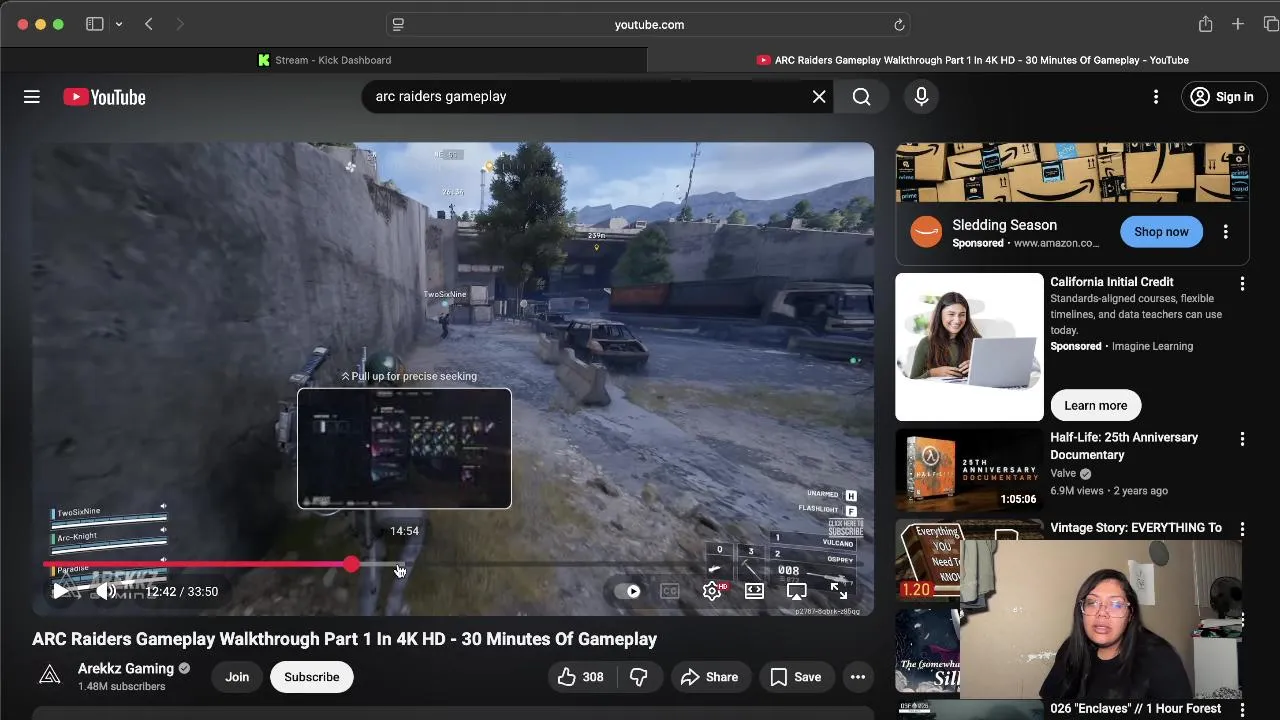Open the Safari share sheet
1280x720 pixels.
1206,24
